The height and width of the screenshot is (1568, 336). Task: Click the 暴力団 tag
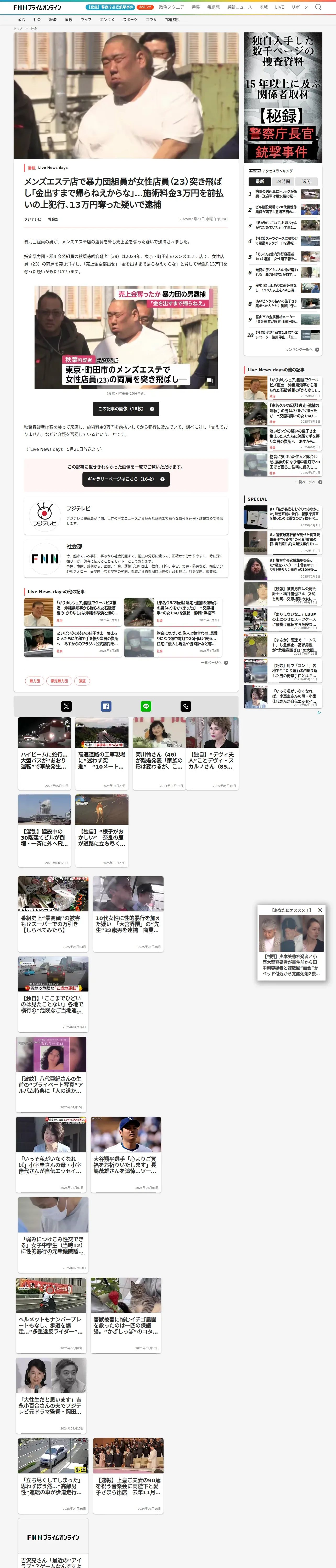35,681
